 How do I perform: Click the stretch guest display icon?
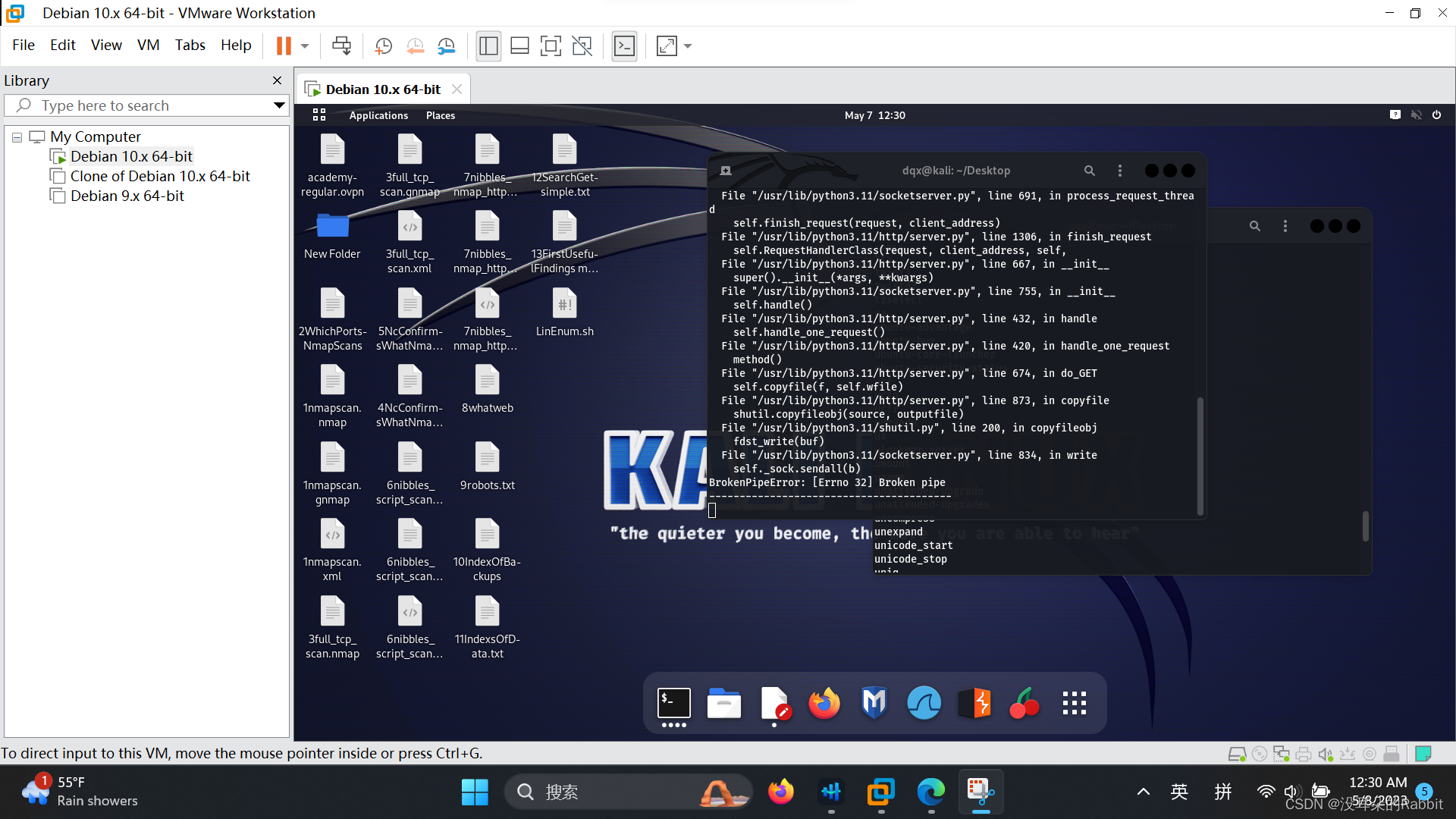(667, 46)
